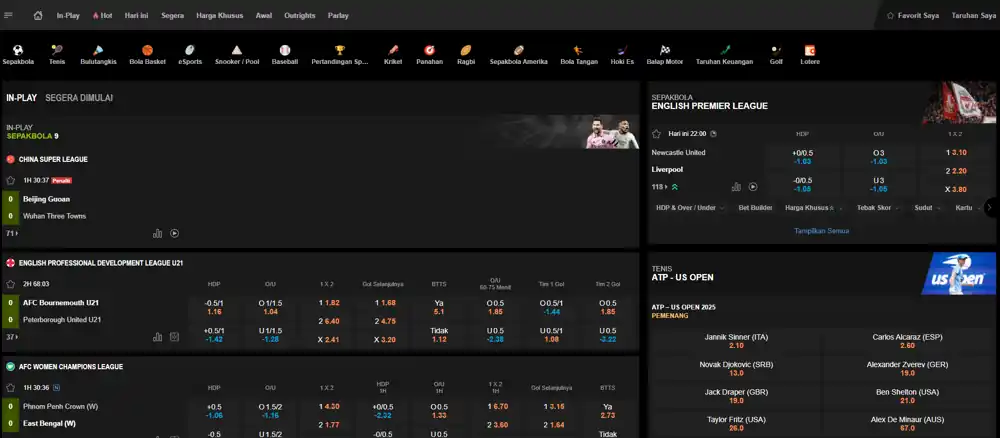Expand 71 more markets for Beijing Guoan
The width and height of the screenshot is (1000, 438).
coord(11,233)
